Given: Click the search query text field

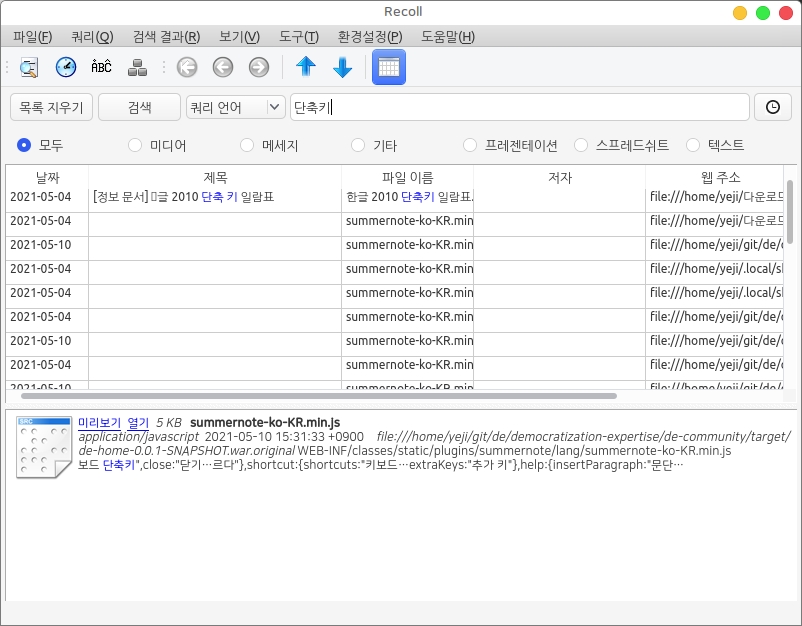Looking at the screenshot, I should (x=518, y=107).
